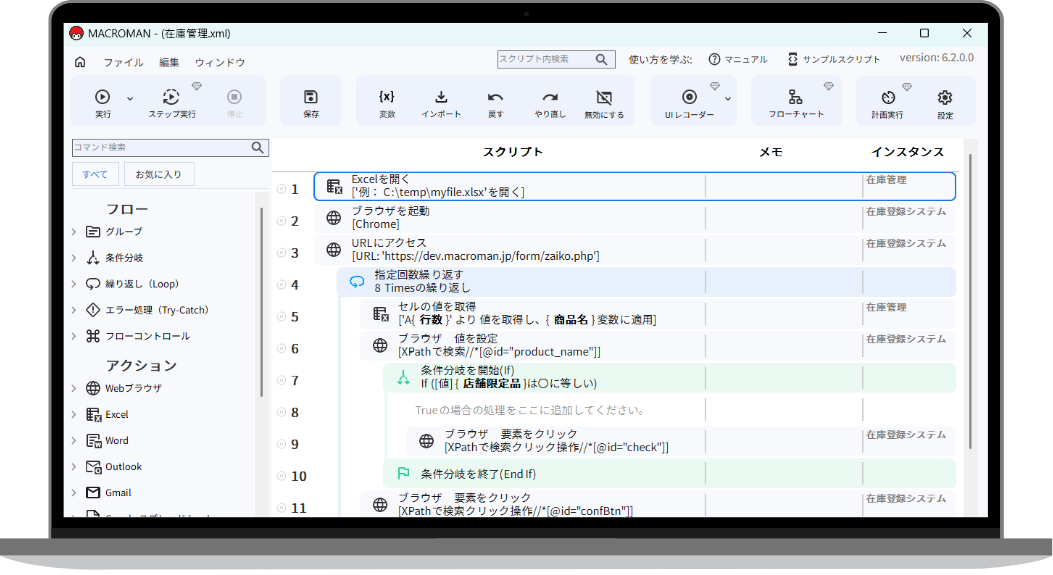Open 設定 settings gear
This screenshot has height=575, width=1053.
tap(945, 103)
